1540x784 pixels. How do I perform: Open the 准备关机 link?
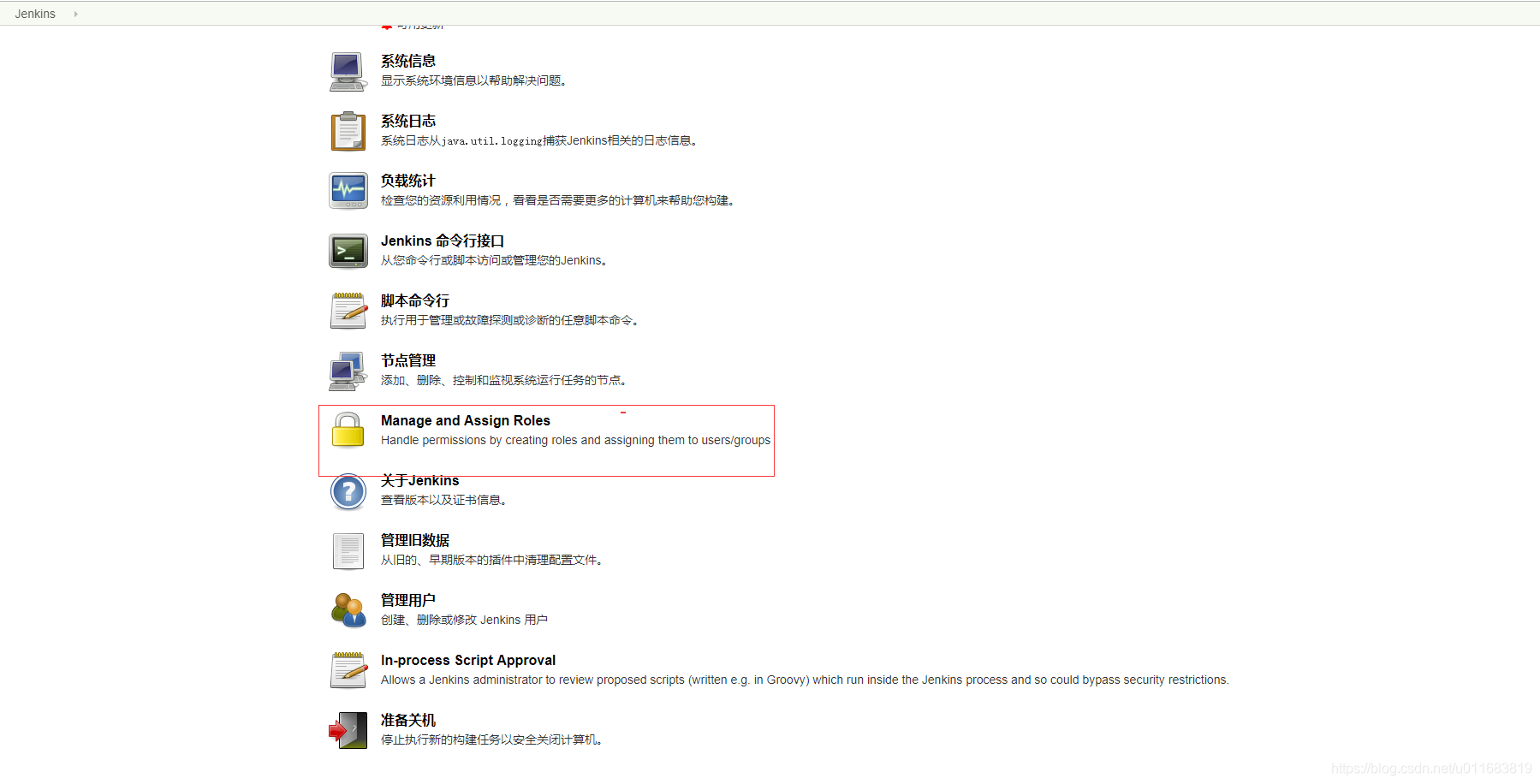coord(408,720)
